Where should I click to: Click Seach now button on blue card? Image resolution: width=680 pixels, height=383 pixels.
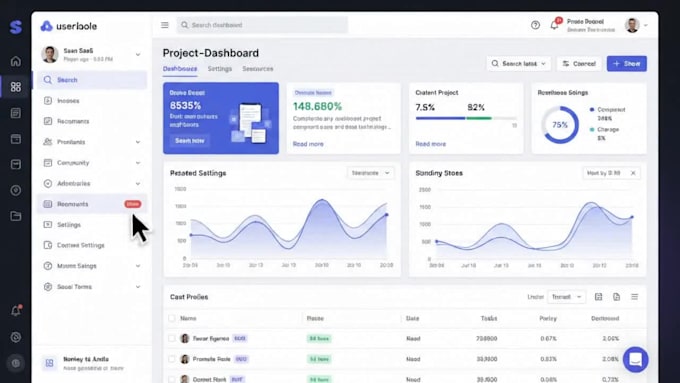[x=190, y=141]
